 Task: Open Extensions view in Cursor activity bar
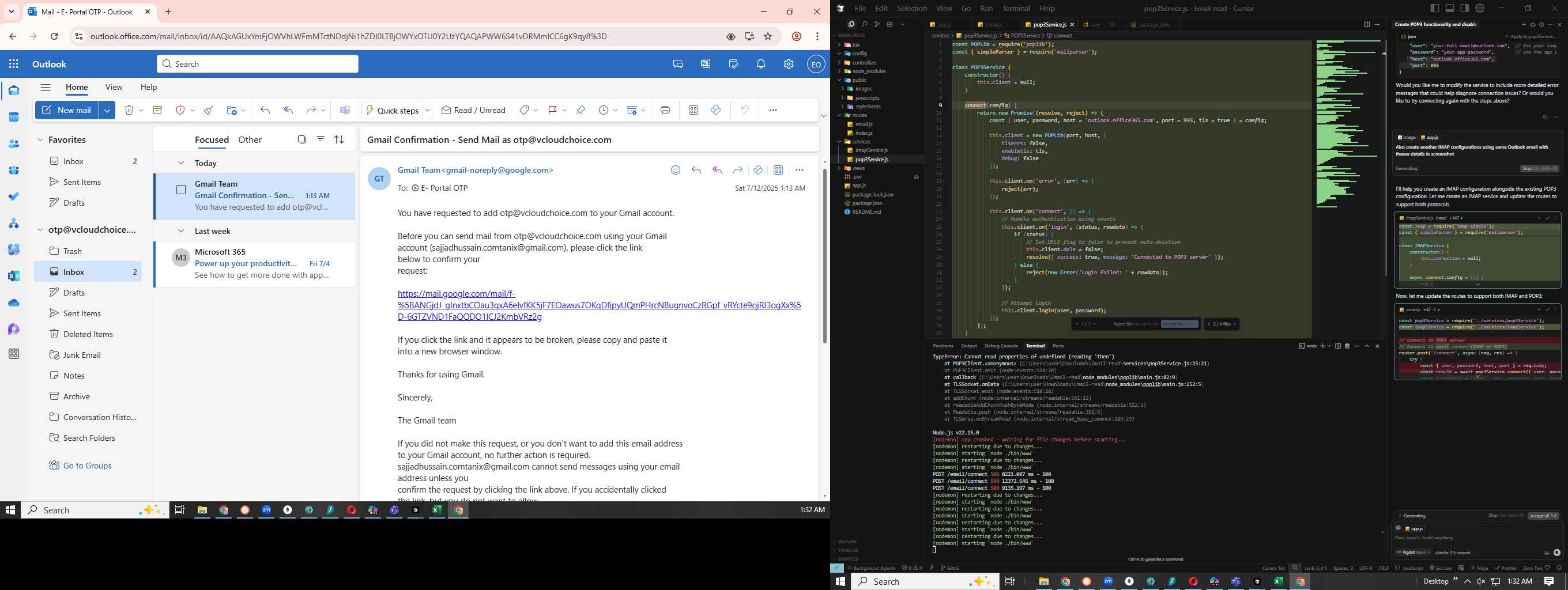(889, 24)
